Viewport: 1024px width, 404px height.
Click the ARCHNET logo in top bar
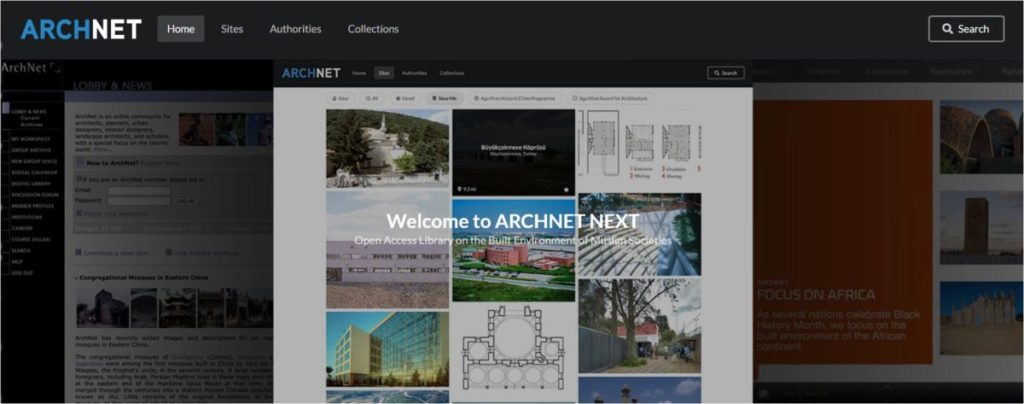coord(81,29)
